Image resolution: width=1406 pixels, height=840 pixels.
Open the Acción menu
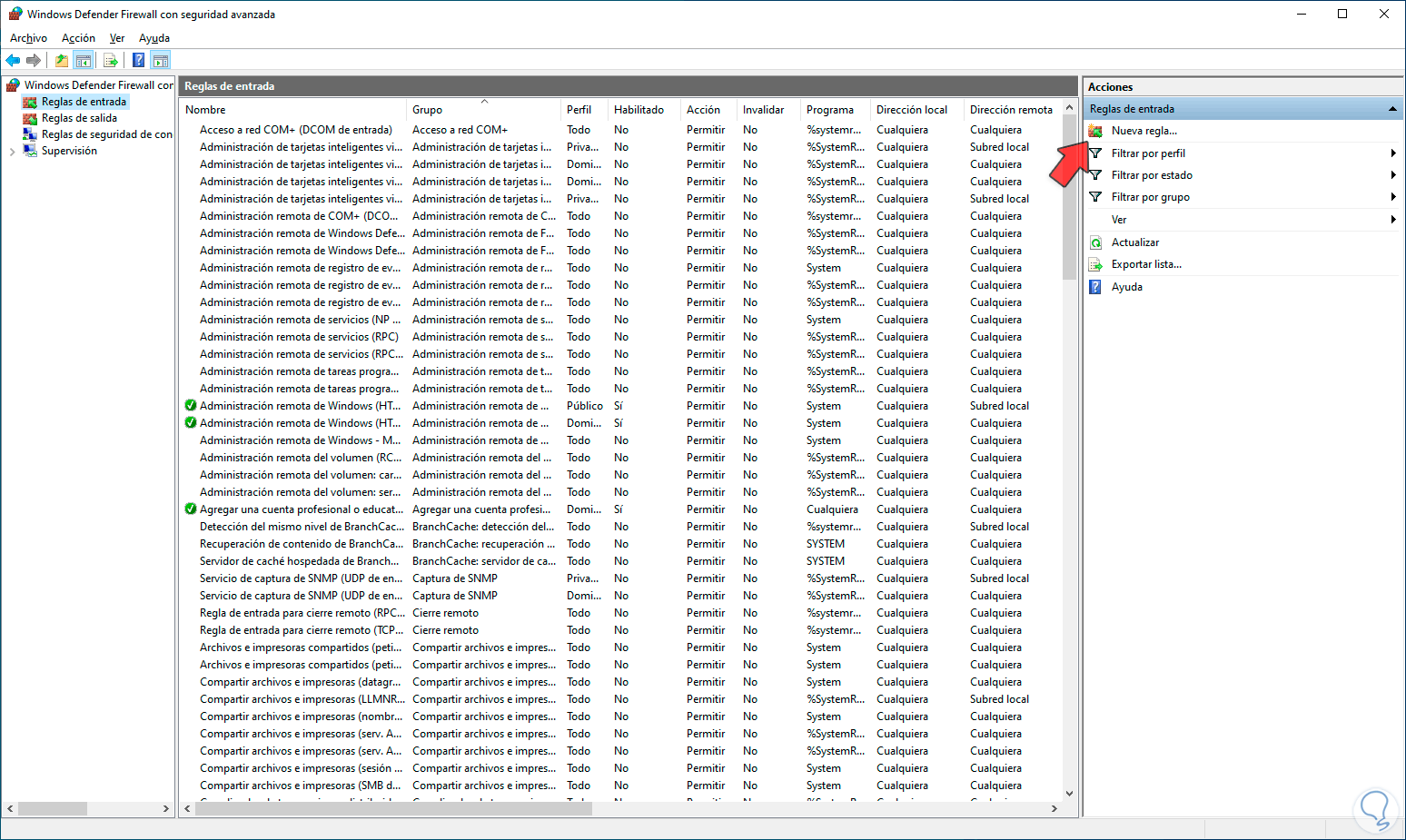pyautogui.click(x=78, y=38)
